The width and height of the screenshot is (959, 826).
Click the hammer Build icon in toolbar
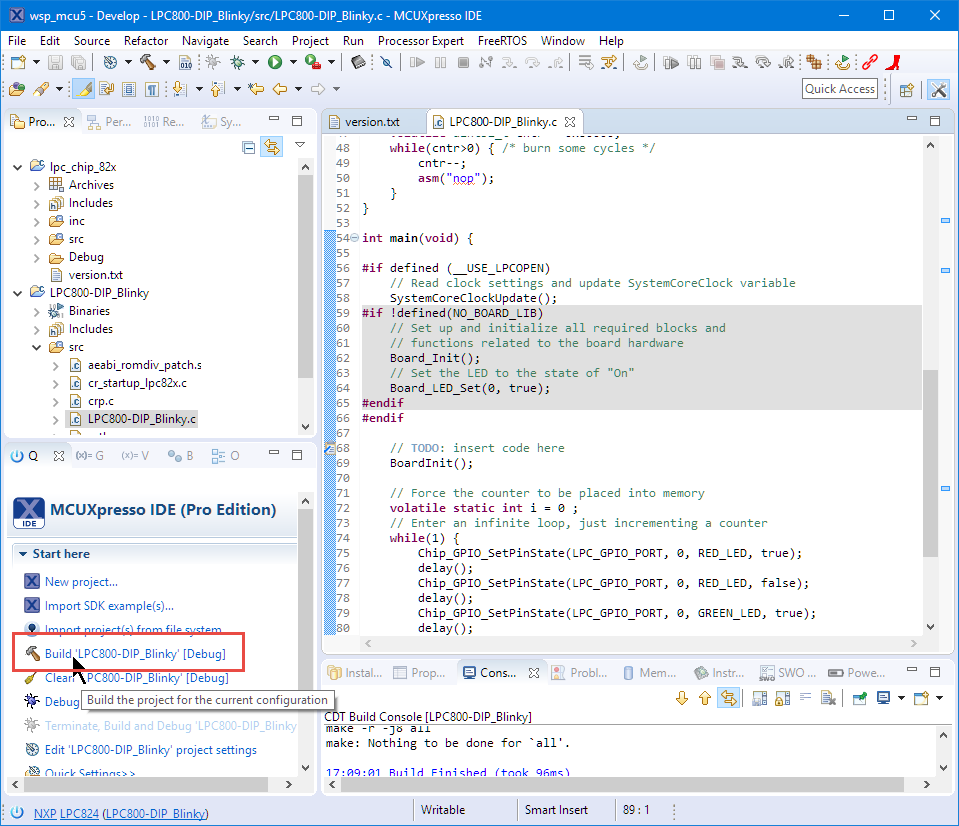148,62
